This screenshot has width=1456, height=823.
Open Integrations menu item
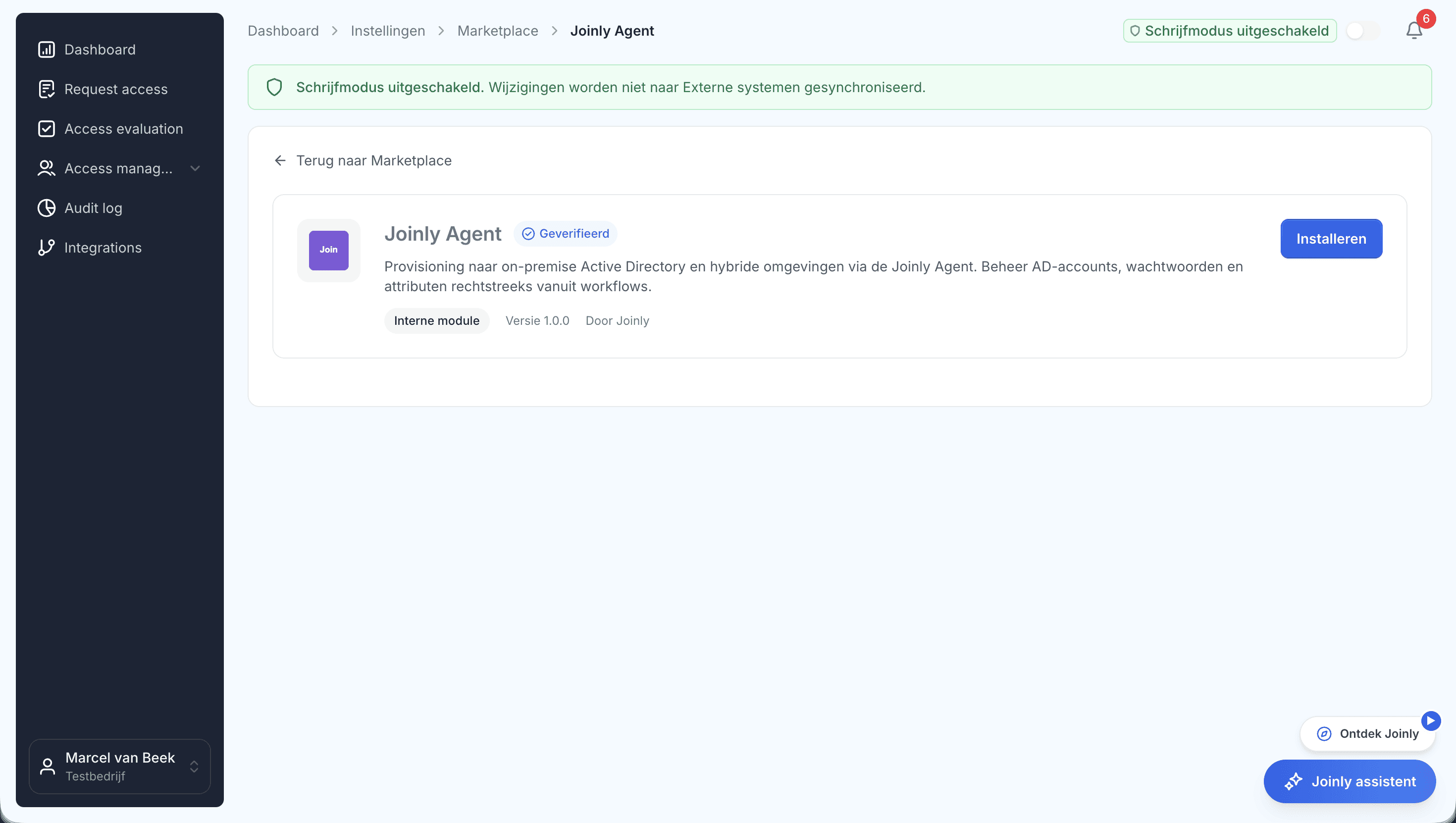click(120, 248)
